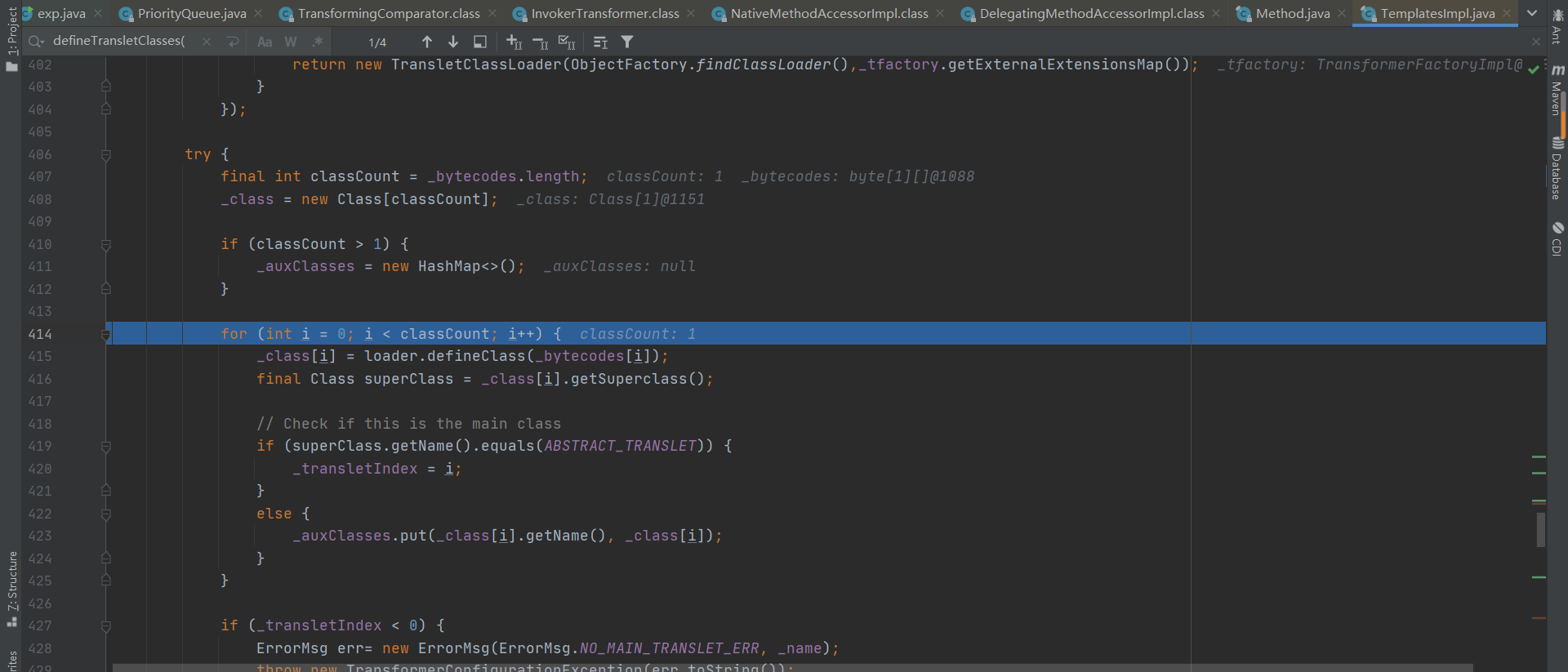The width and height of the screenshot is (1568, 672).
Task: Close the TransformingComparator.class tab
Action: pyautogui.click(x=492, y=13)
